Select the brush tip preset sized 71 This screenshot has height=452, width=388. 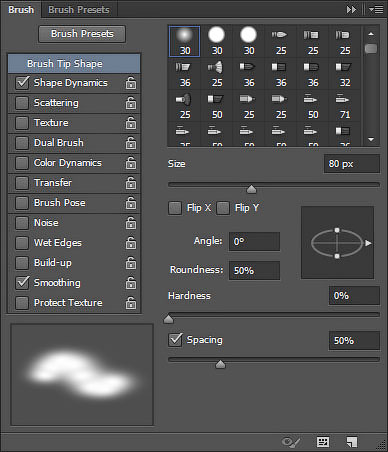[345, 107]
